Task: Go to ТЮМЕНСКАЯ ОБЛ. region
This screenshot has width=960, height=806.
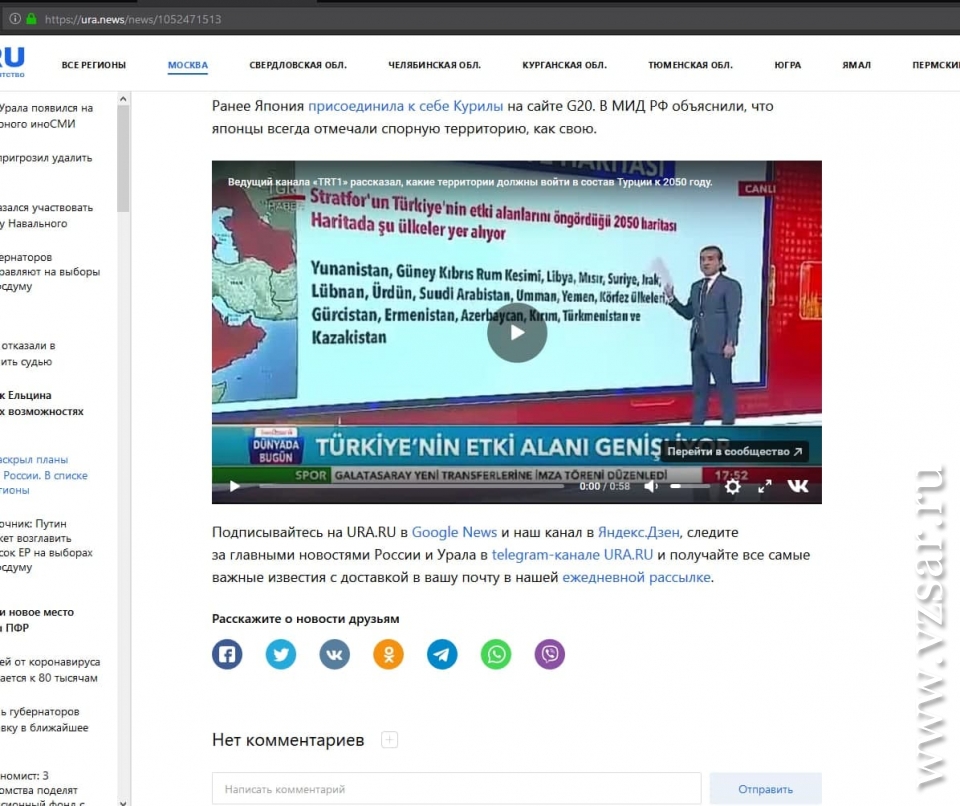Action: (x=691, y=65)
